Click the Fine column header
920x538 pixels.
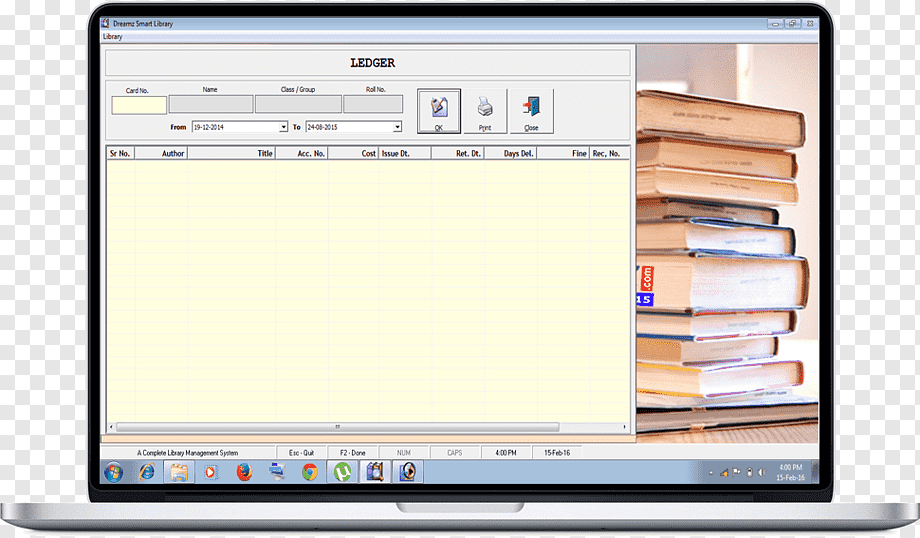563,153
